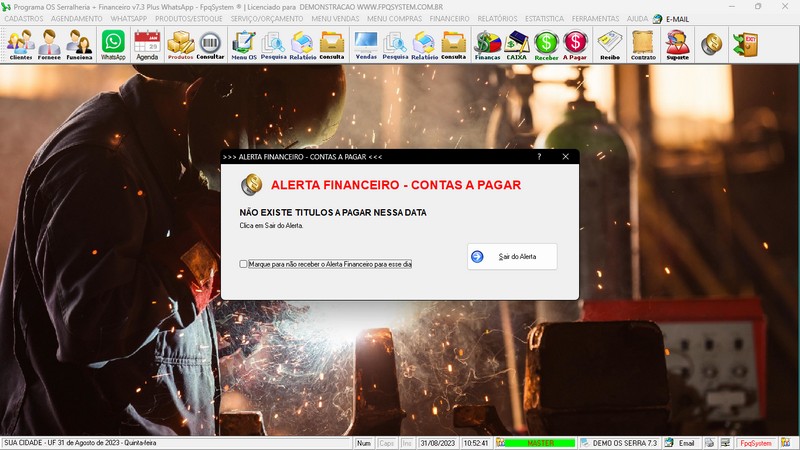Open the Vendas monitor icon
800x450 pixels.
366,44
